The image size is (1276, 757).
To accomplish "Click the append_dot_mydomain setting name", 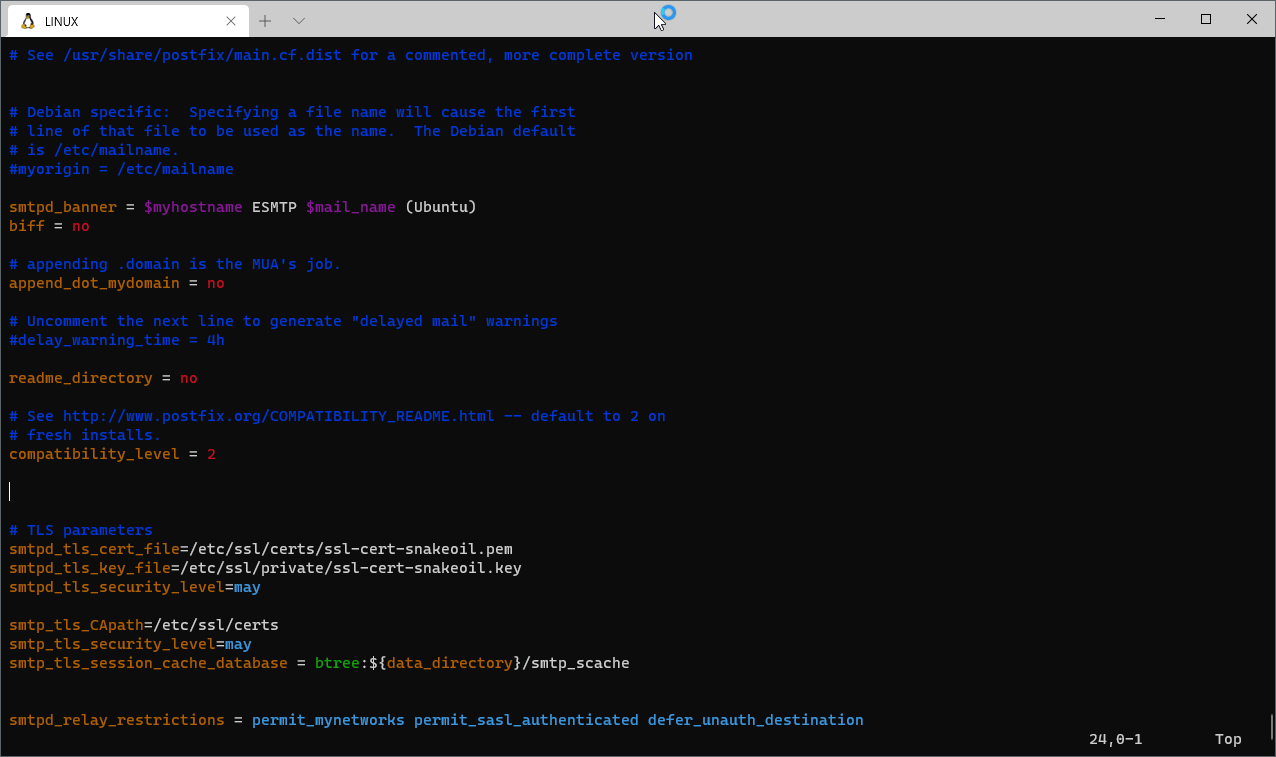I will (x=94, y=283).
